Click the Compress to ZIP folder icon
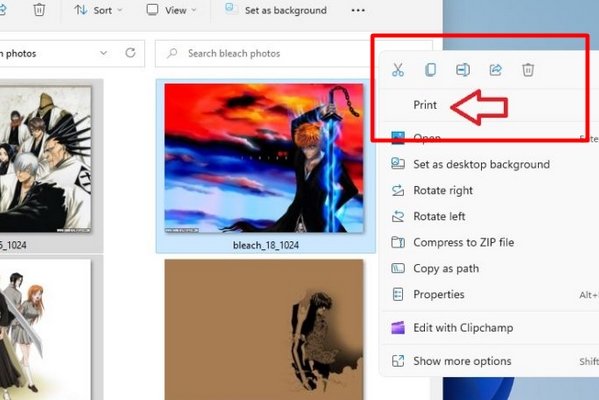Image resolution: width=599 pixels, height=400 pixels. click(398, 242)
